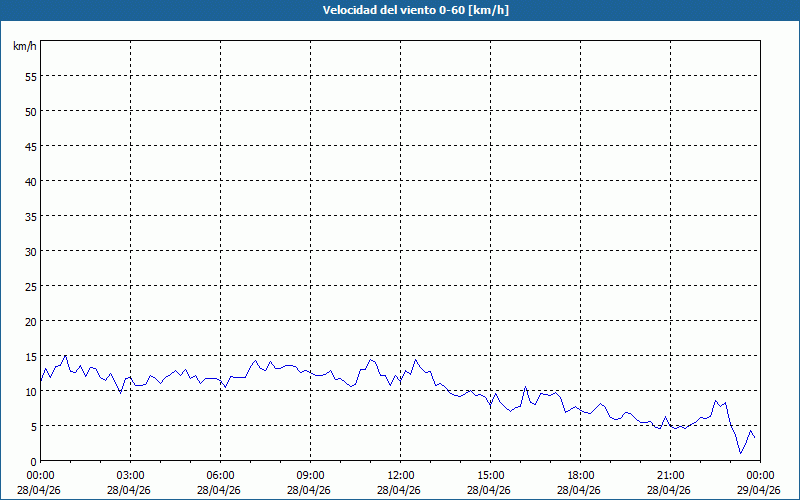
Task: Click the 15:00 time marker
Action: tap(490, 475)
